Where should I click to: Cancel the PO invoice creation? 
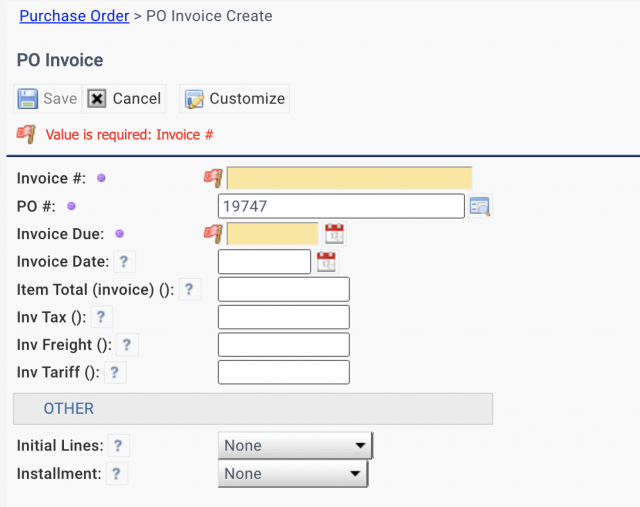125,98
